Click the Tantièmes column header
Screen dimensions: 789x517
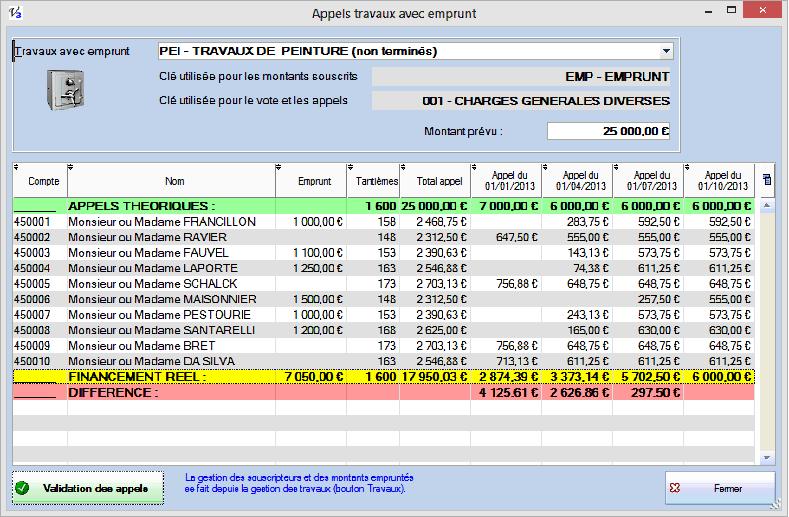pyautogui.click(x=373, y=181)
